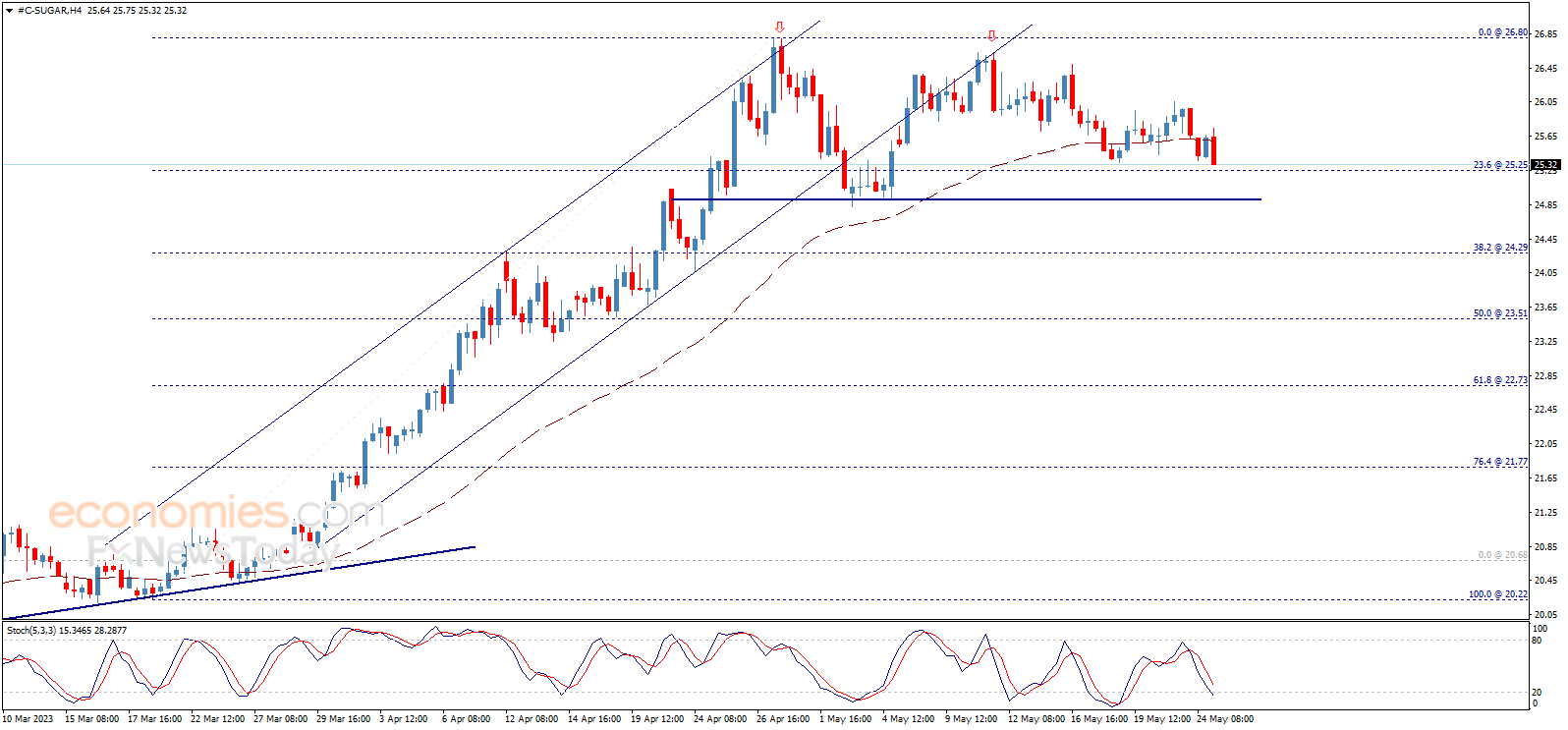Viewport: 1568px width, 730px height.
Task: Click price axis value 20.05
Action: [x=1545, y=615]
